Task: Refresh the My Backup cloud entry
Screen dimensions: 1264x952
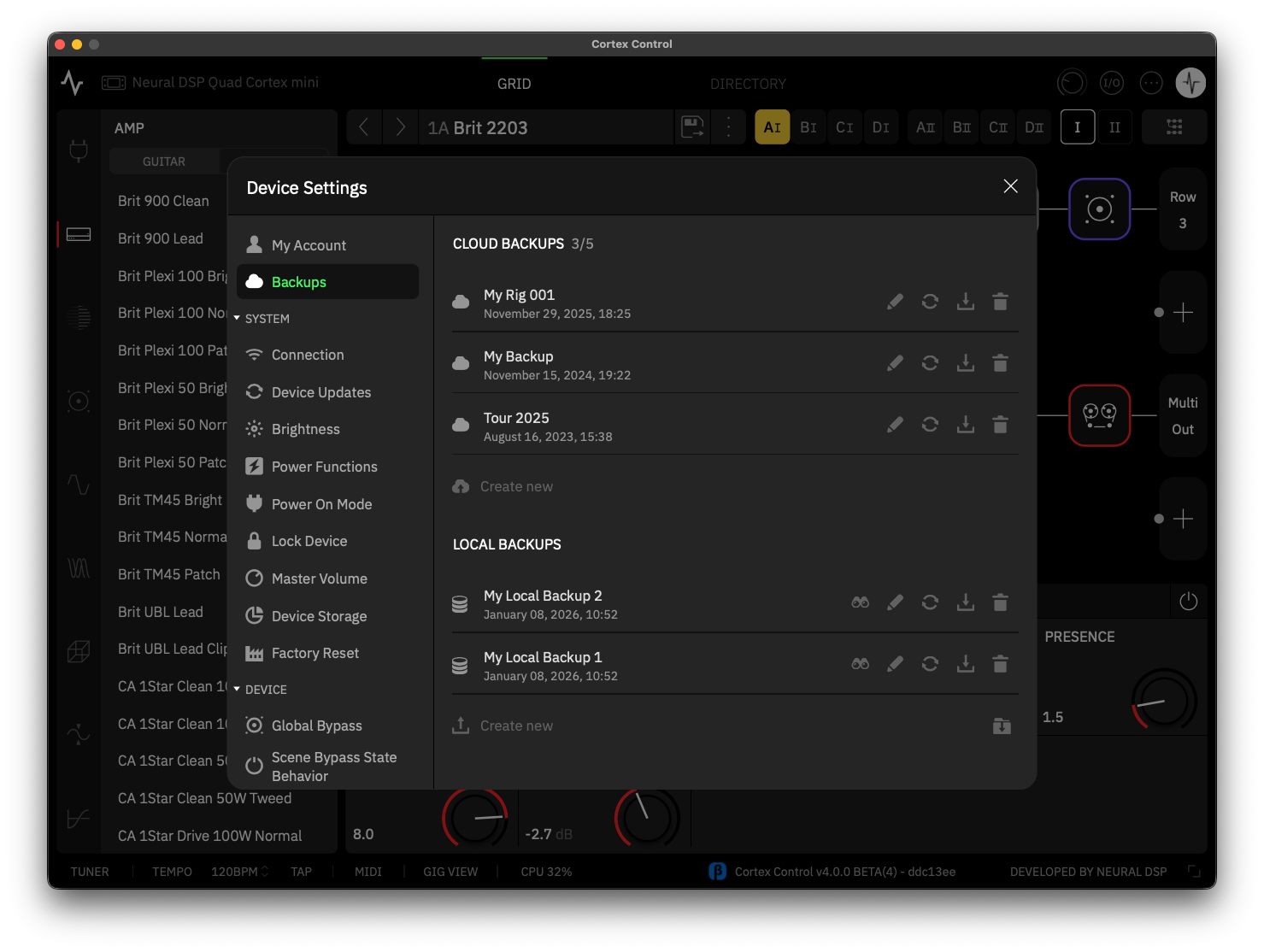Action: coord(930,363)
